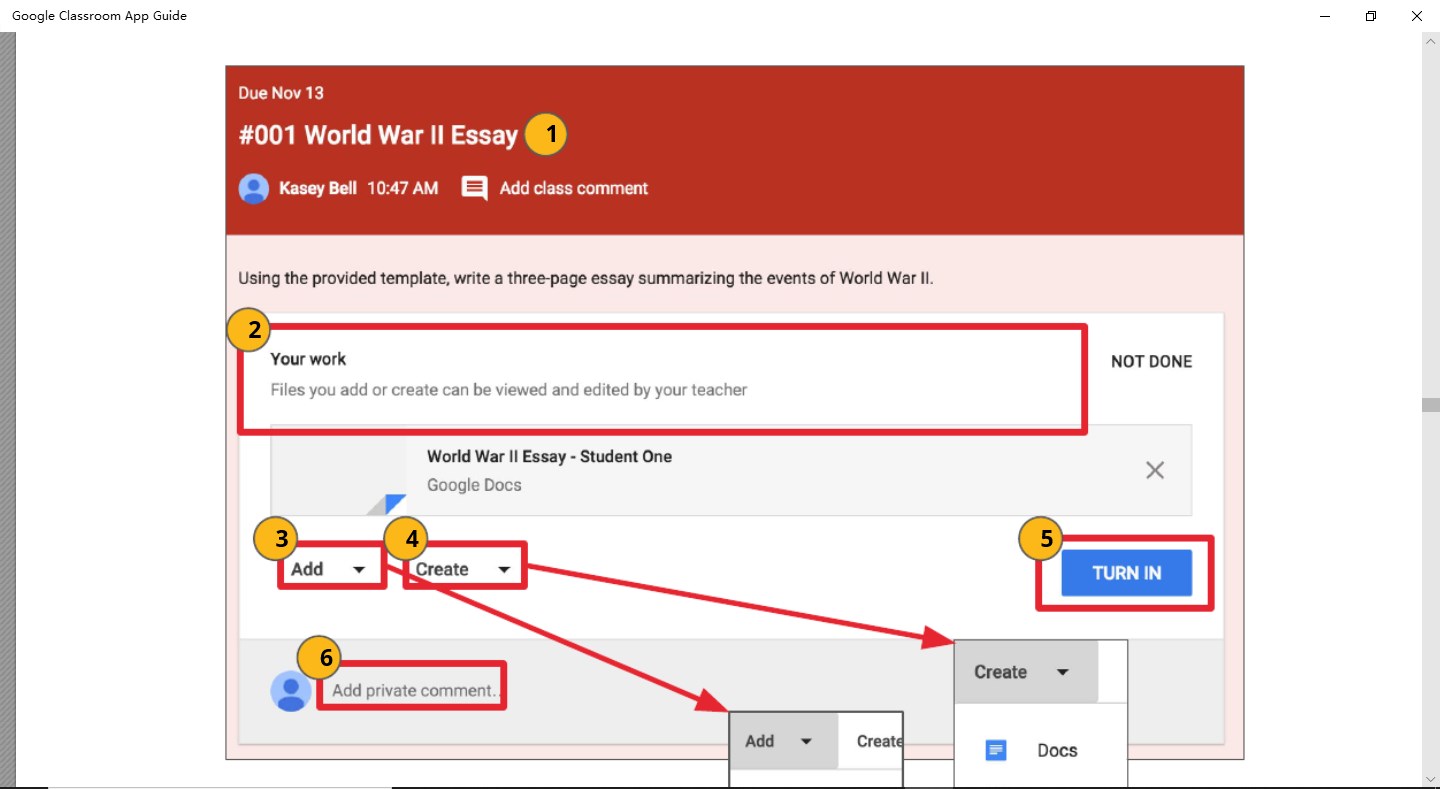Click the blue TURN IN button
1440x789 pixels.
point(1126,573)
